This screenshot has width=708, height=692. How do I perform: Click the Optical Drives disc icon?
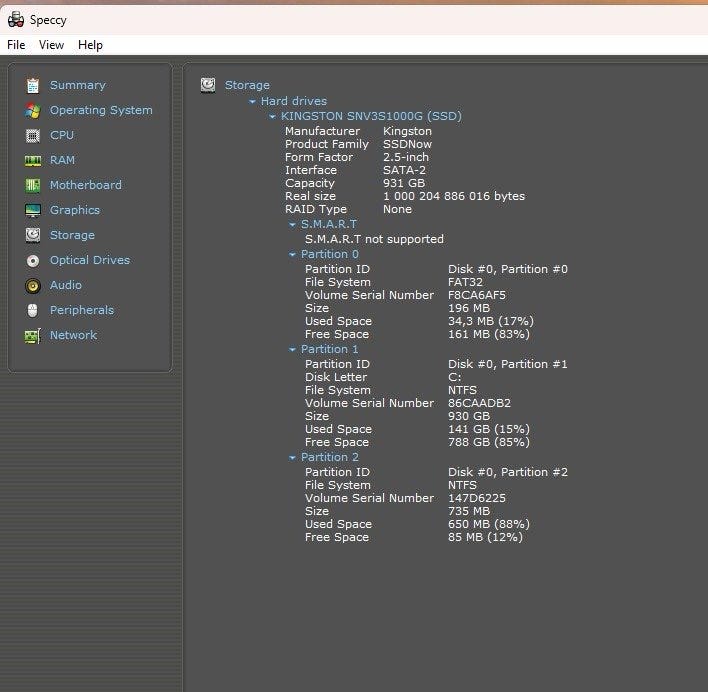pos(33,261)
